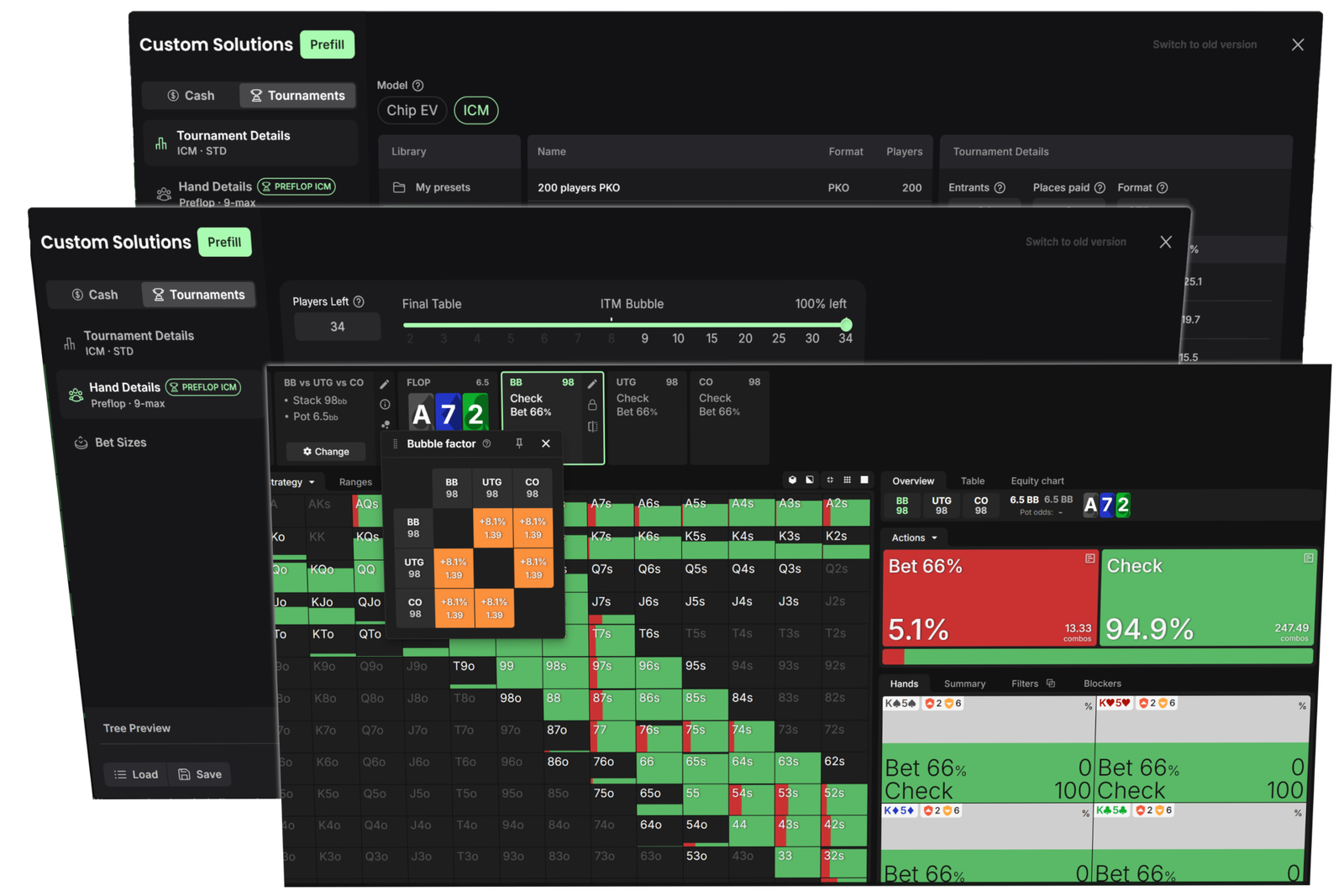Pin the Bubble factor popup

coord(519,443)
